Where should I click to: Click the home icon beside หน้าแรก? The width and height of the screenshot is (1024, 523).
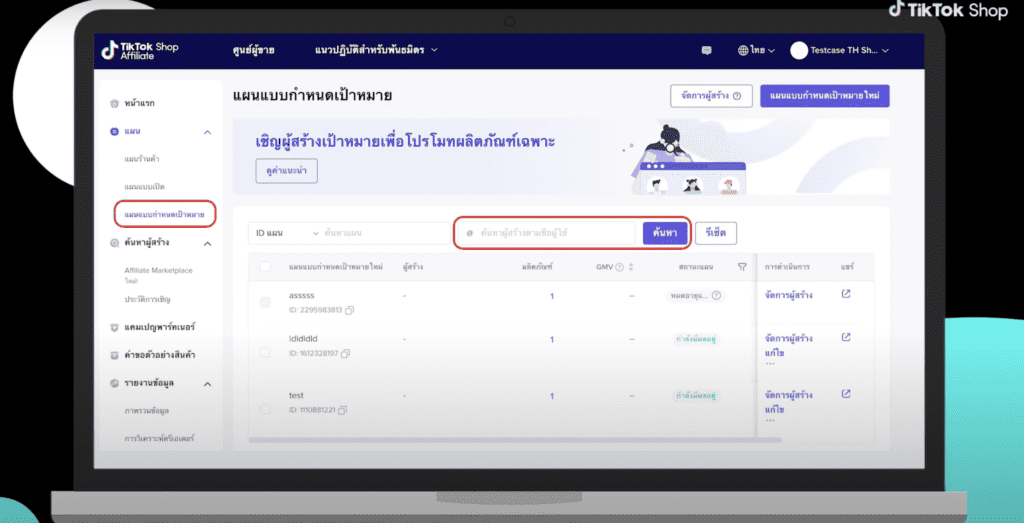(x=114, y=103)
